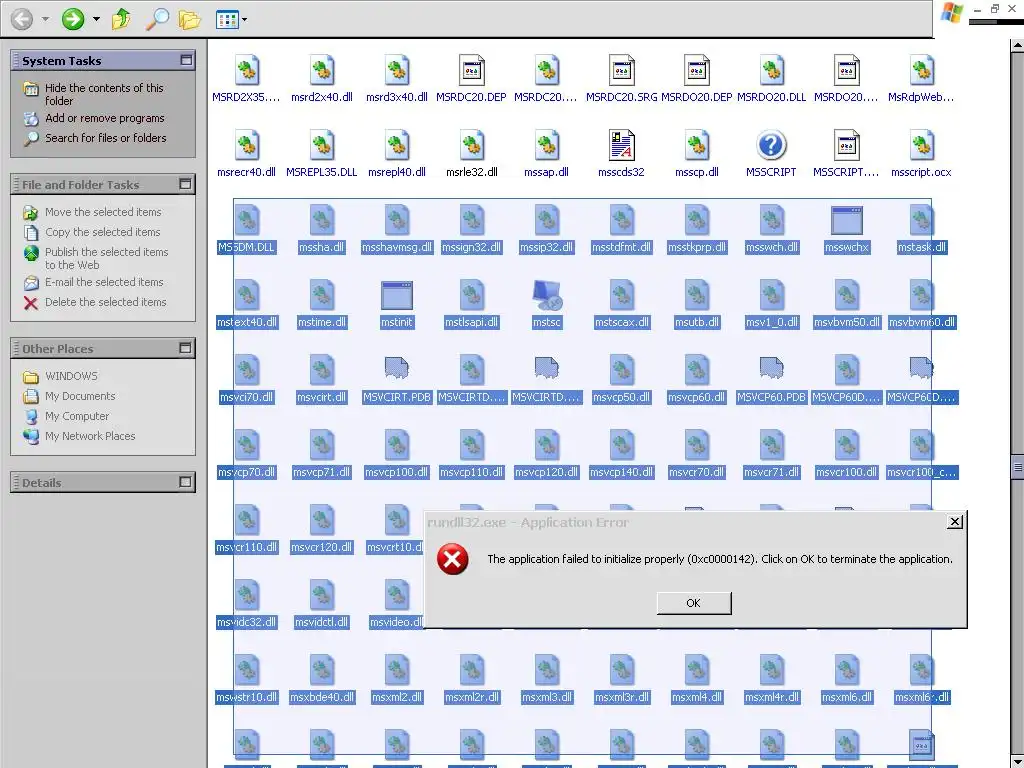This screenshot has width=1024, height=768.
Task: Open My Computer in Other Places
Action: tap(76, 416)
